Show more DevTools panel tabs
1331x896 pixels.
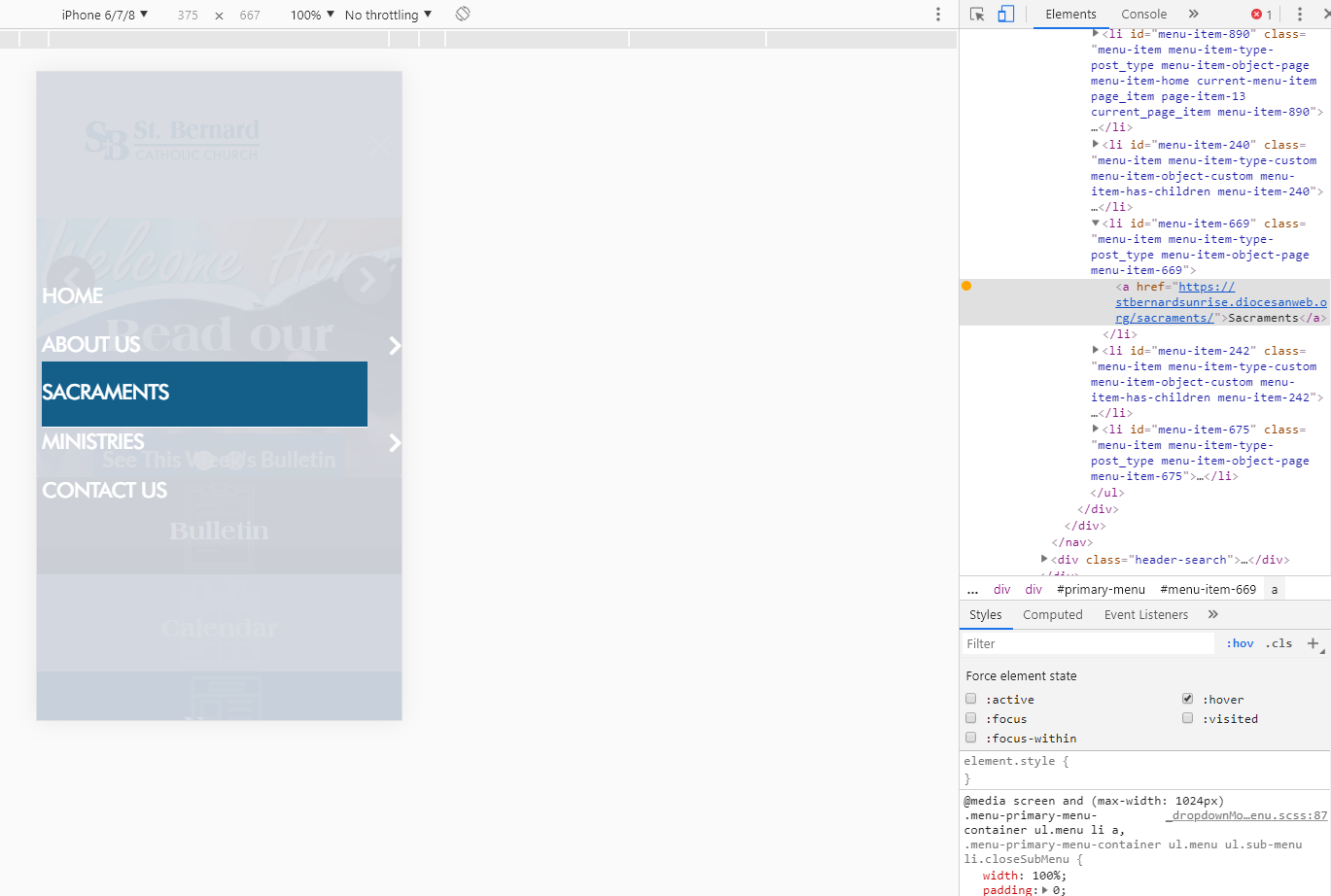click(1193, 15)
